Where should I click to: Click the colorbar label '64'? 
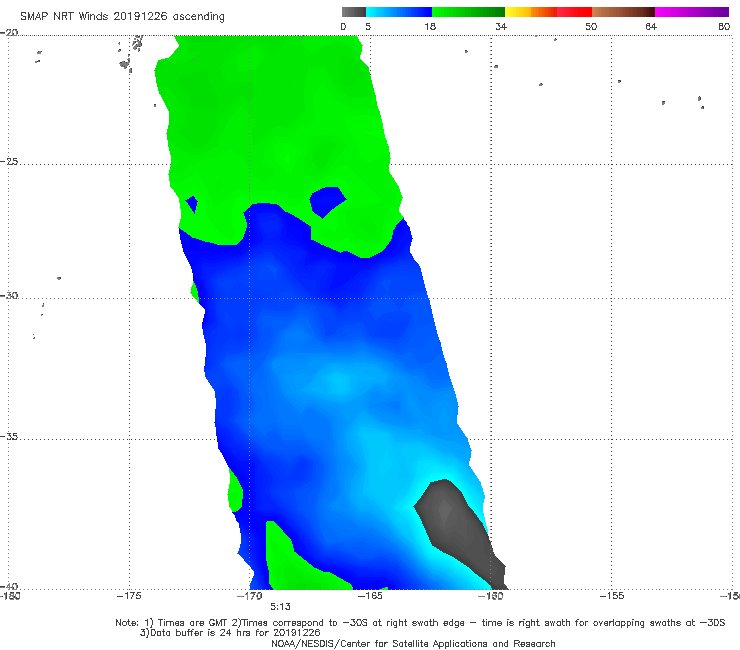[x=651, y=26]
